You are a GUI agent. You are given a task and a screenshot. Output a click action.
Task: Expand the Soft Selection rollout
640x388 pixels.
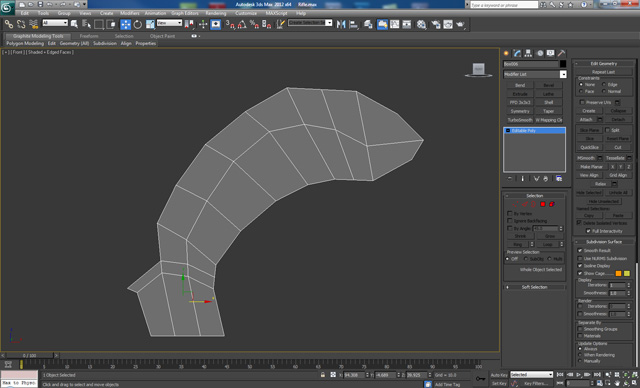535,287
